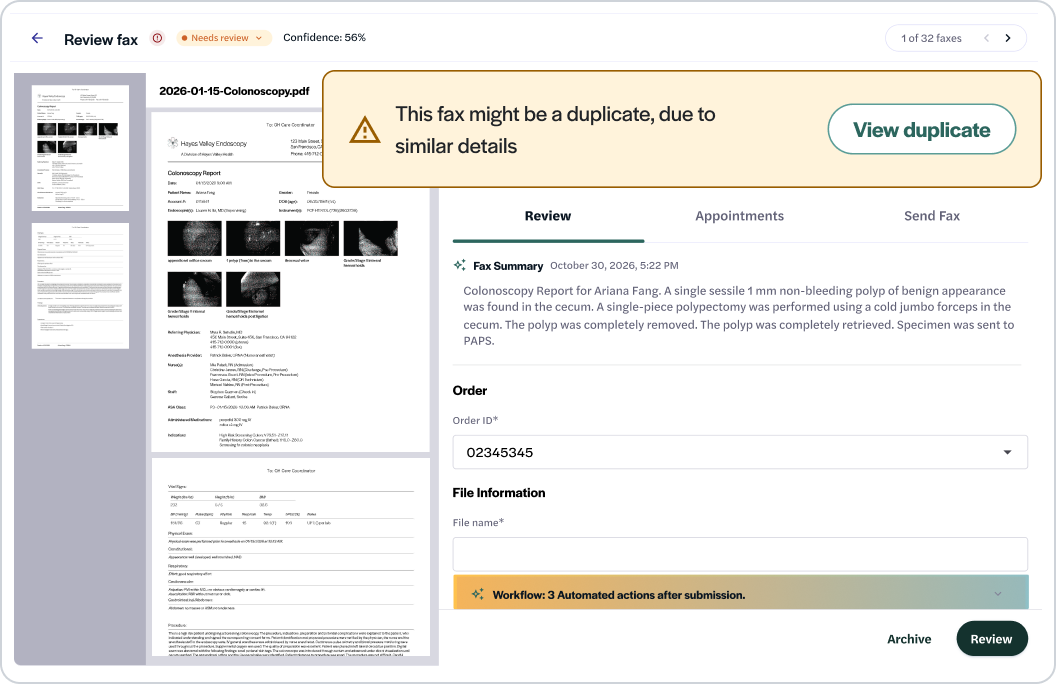Select the first page thumbnail
The height and width of the screenshot is (684, 1056).
[80, 147]
